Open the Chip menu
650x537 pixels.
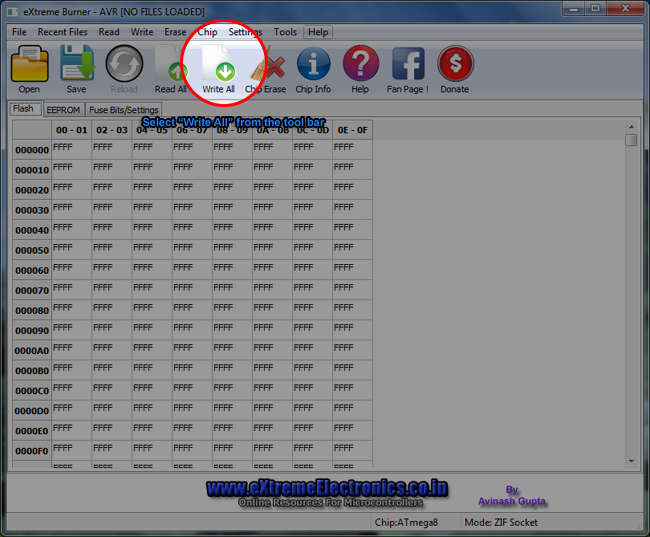207,32
